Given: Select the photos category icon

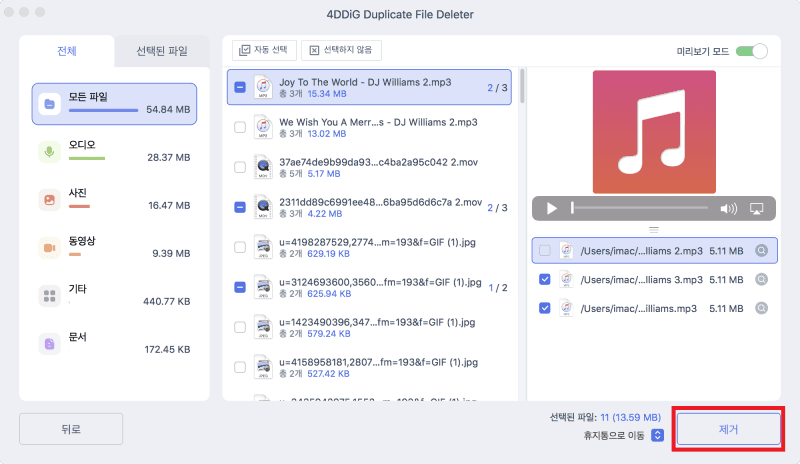Looking at the screenshot, I should click(x=48, y=199).
